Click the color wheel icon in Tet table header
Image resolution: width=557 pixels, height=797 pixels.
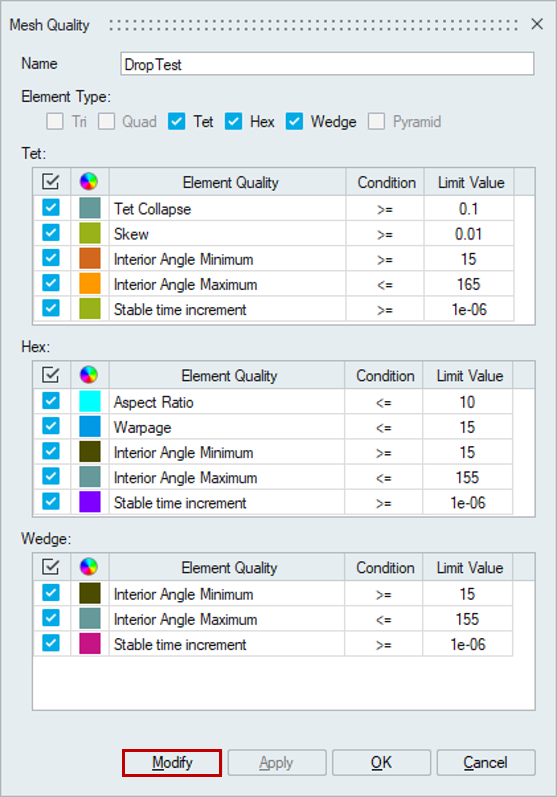(89, 181)
